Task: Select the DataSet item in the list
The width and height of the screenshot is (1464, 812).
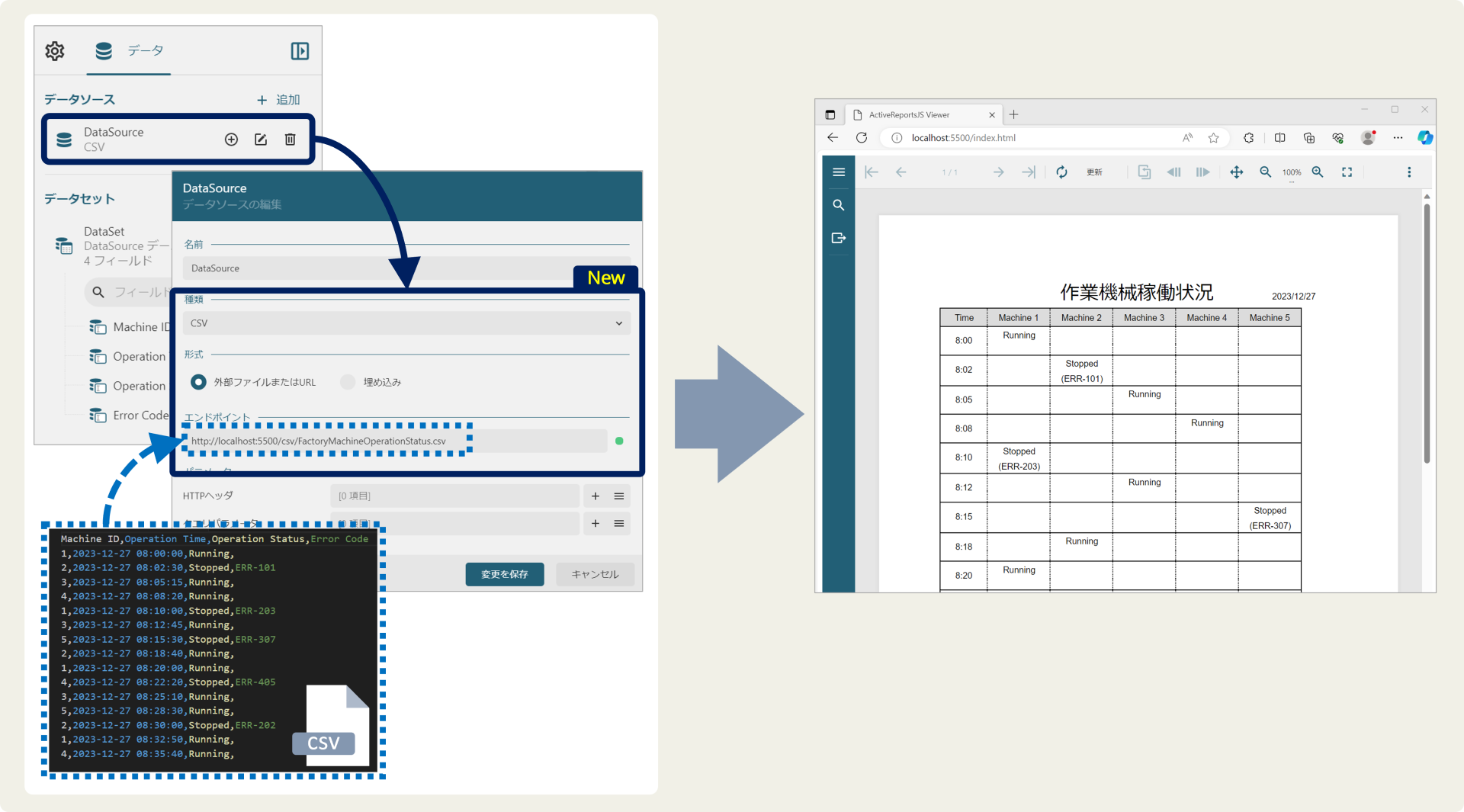Action: [113, 246]
